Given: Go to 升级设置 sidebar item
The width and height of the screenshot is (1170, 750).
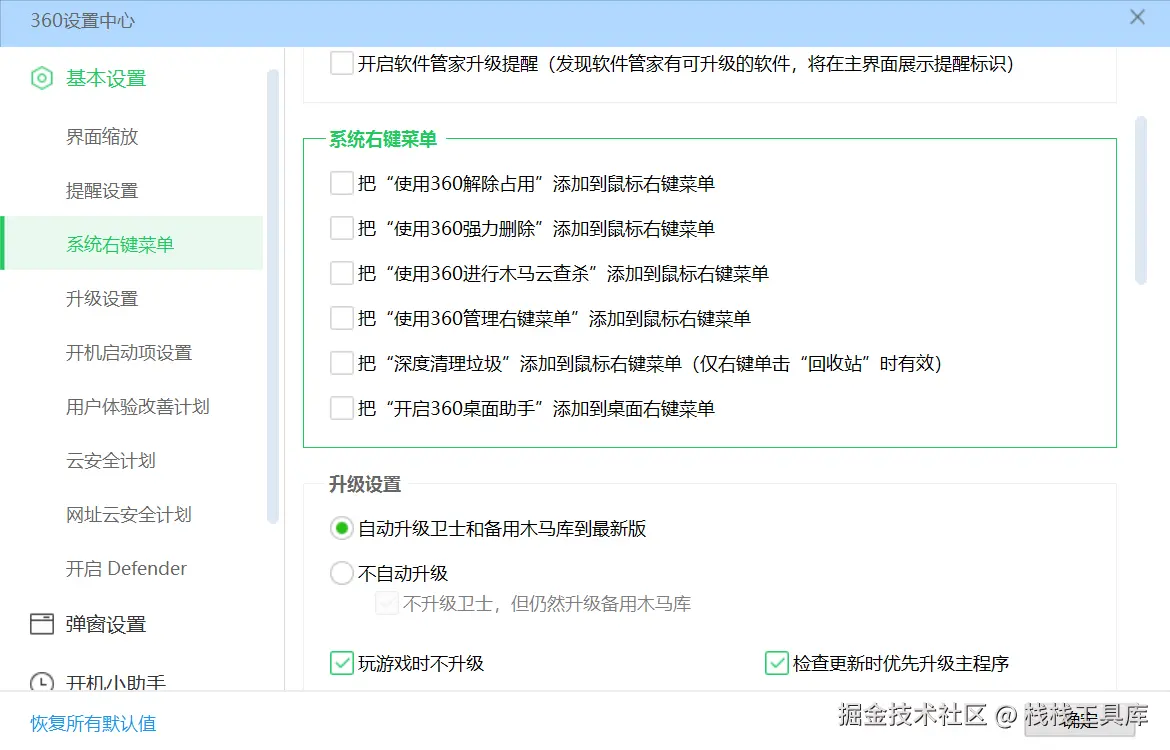Looking at the screenshot, I should pyautogui.click(x=102, y=299).
